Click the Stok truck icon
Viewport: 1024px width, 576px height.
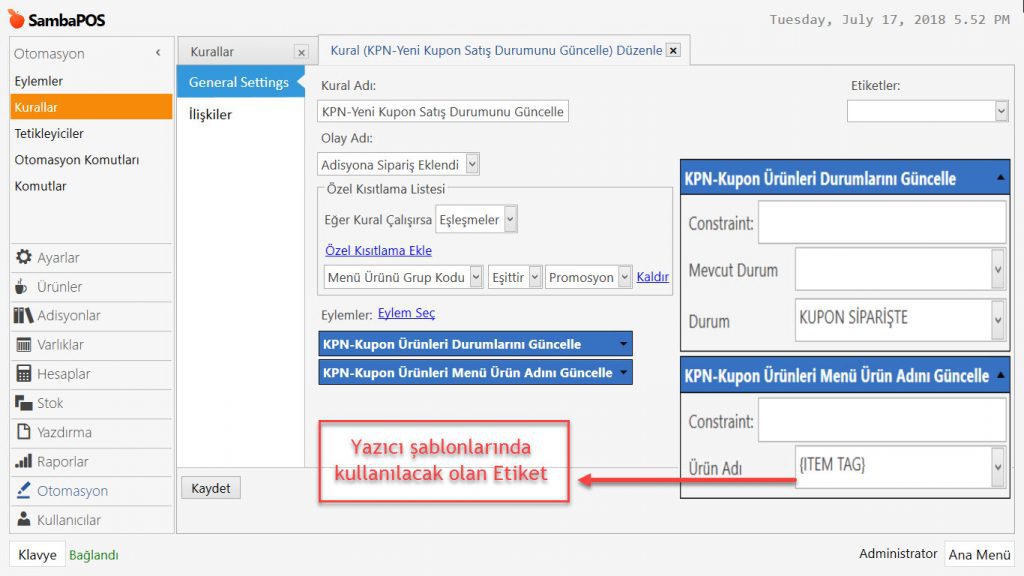pos(23,403)
